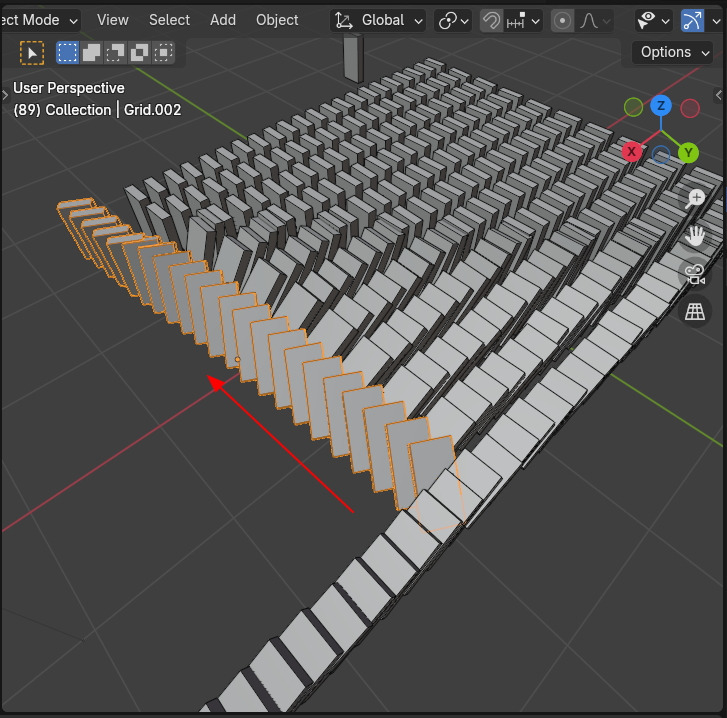Click the green Y axis on the gizmo
The image size is (727, 718).
689,152
